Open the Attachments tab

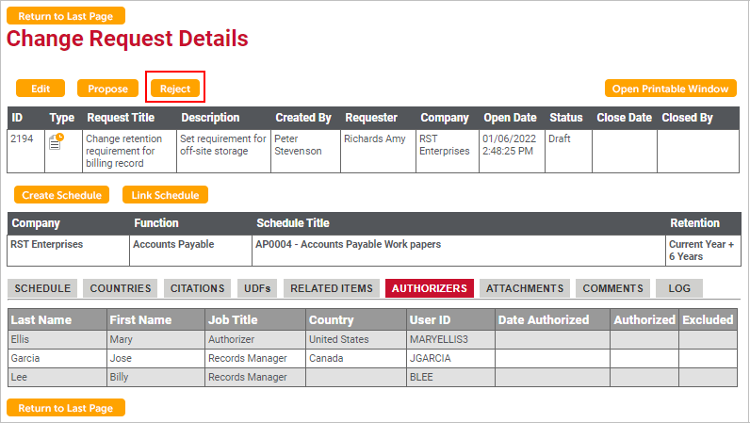tap(524, 288)
